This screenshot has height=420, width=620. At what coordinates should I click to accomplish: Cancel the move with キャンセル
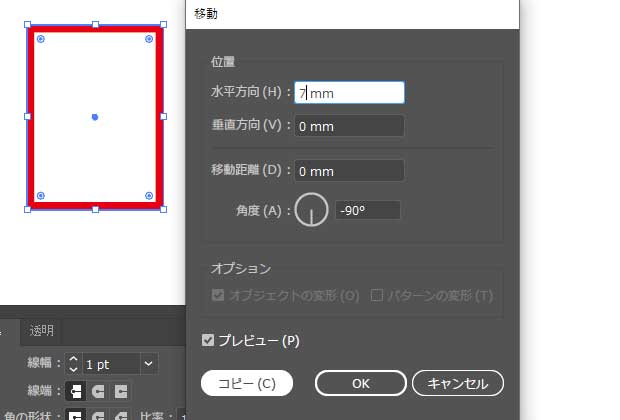point(457,383)
